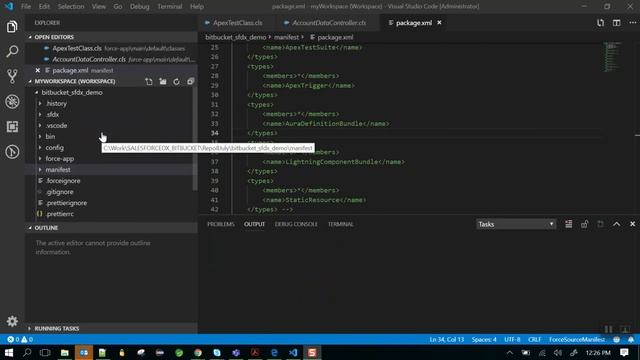This screenshot has height=360, width=640.
Task: Open .prettierrc file
Action: 60,214
